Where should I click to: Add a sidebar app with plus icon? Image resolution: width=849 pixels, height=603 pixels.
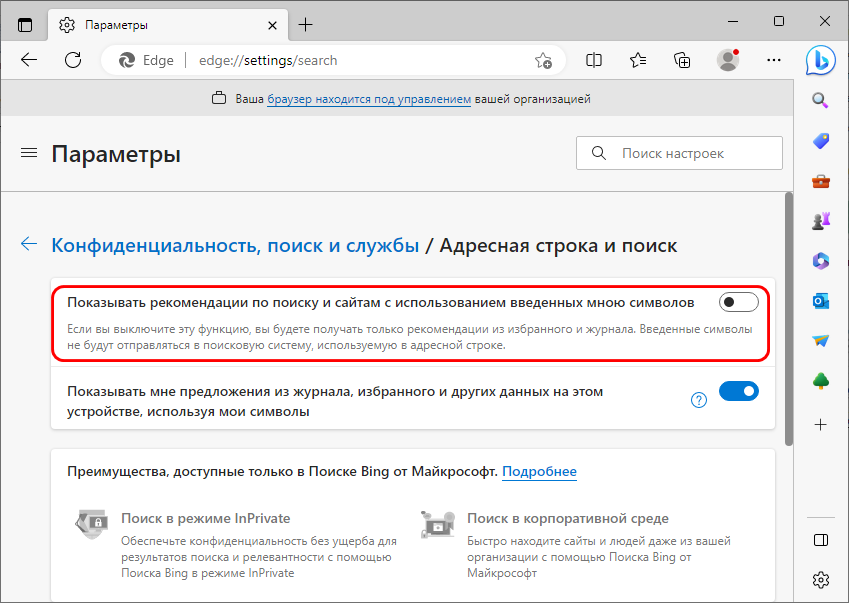pos(821,425)
